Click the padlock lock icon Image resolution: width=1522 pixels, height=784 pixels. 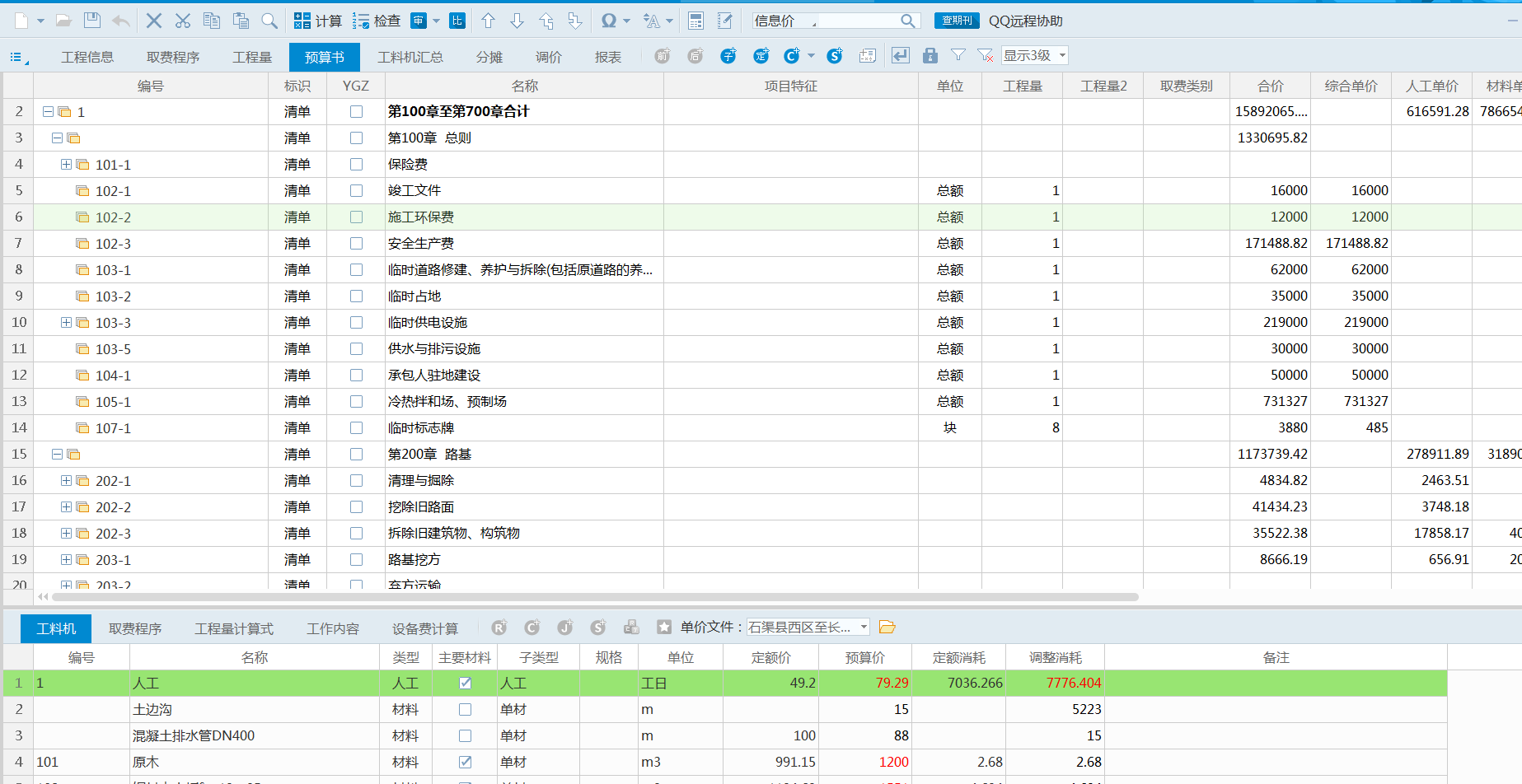coord(930,56)
